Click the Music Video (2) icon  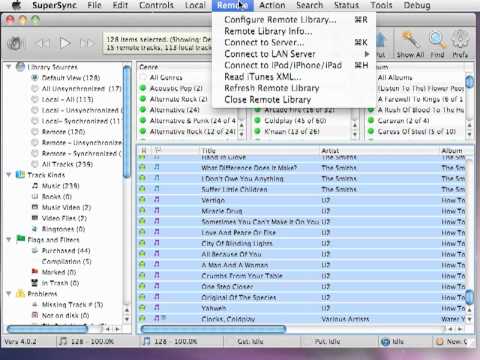[x=35, y=207]
